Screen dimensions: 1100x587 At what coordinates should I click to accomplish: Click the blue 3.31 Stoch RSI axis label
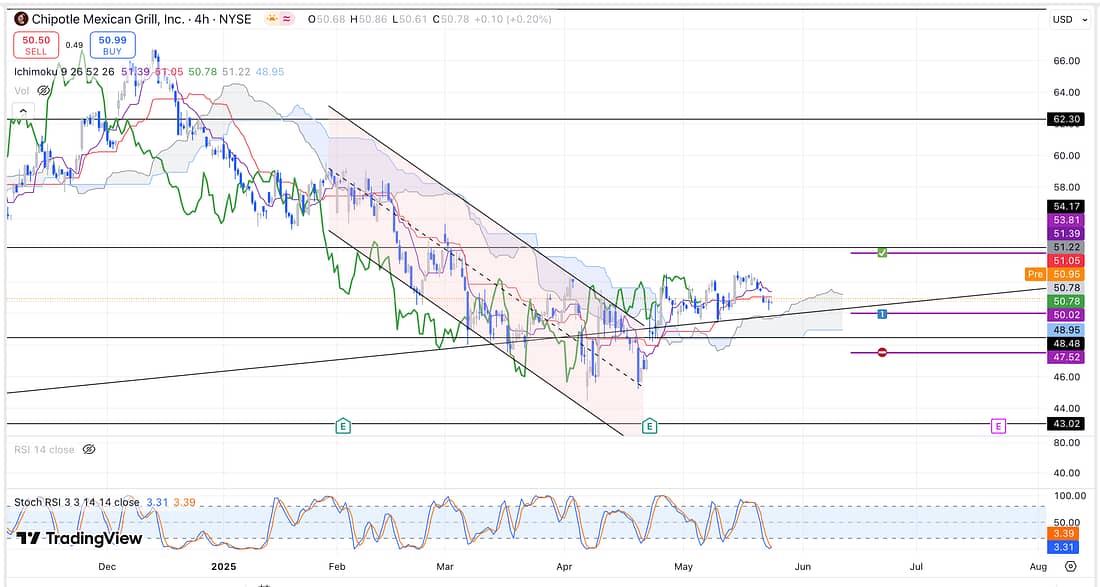pyautogui.click(x=1065, y=547)
